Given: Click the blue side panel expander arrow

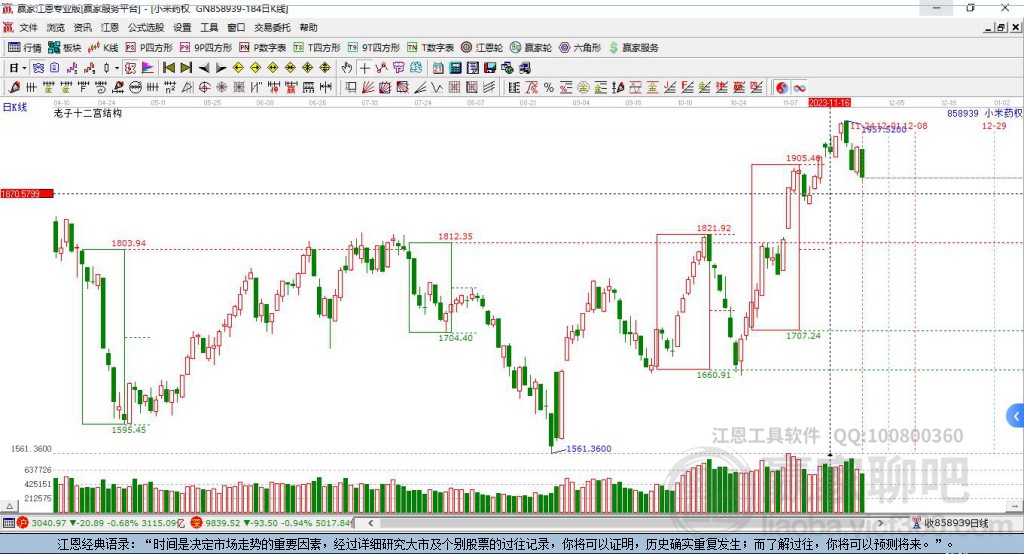Looking at the screenshot, I should pos(1016,416).
